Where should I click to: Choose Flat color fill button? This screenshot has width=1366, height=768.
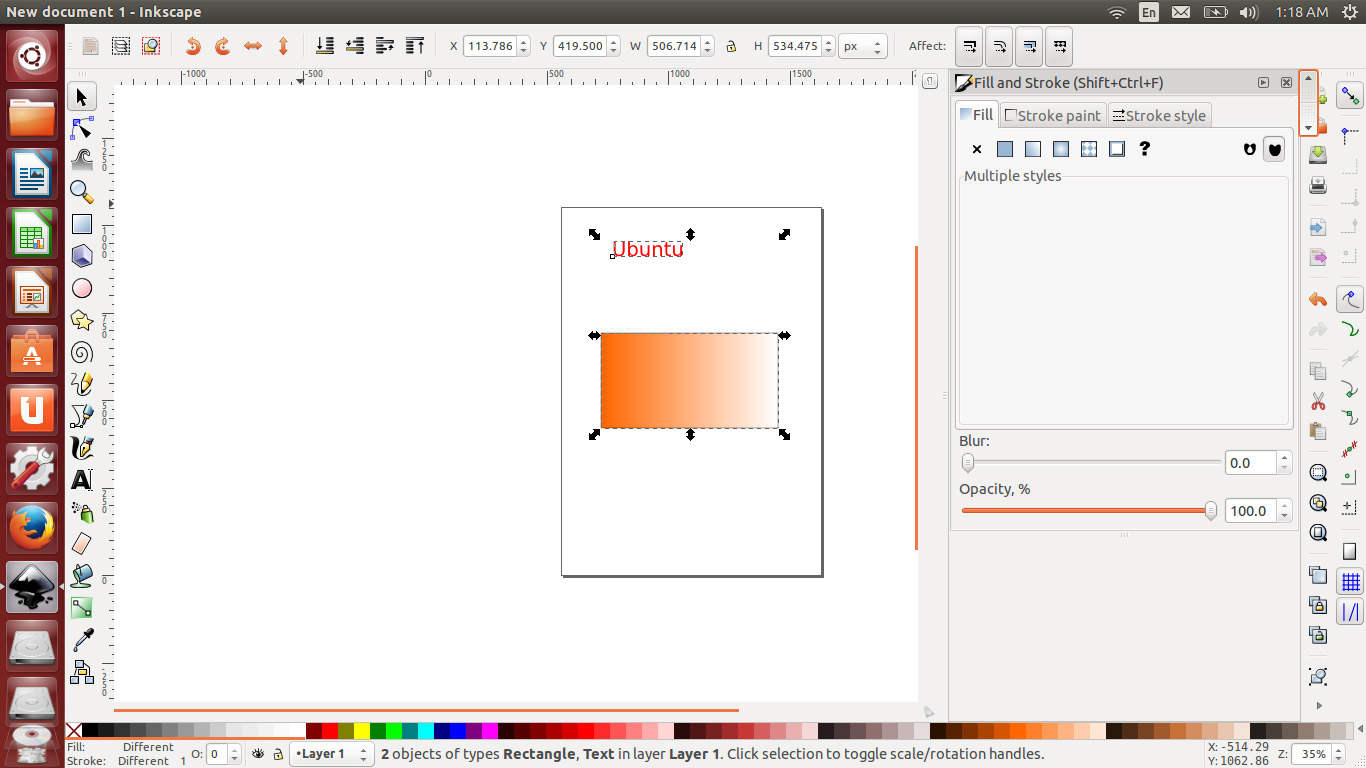point(1005,149)
